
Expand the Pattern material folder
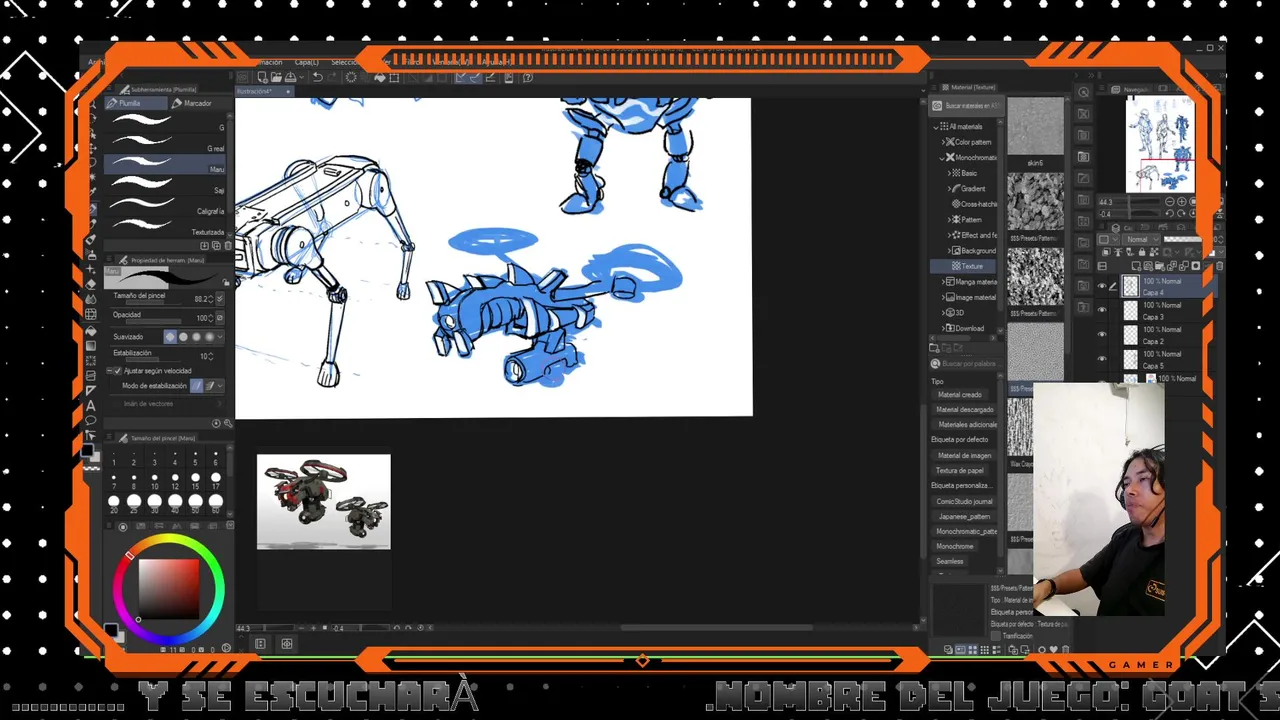coord(950,220)
